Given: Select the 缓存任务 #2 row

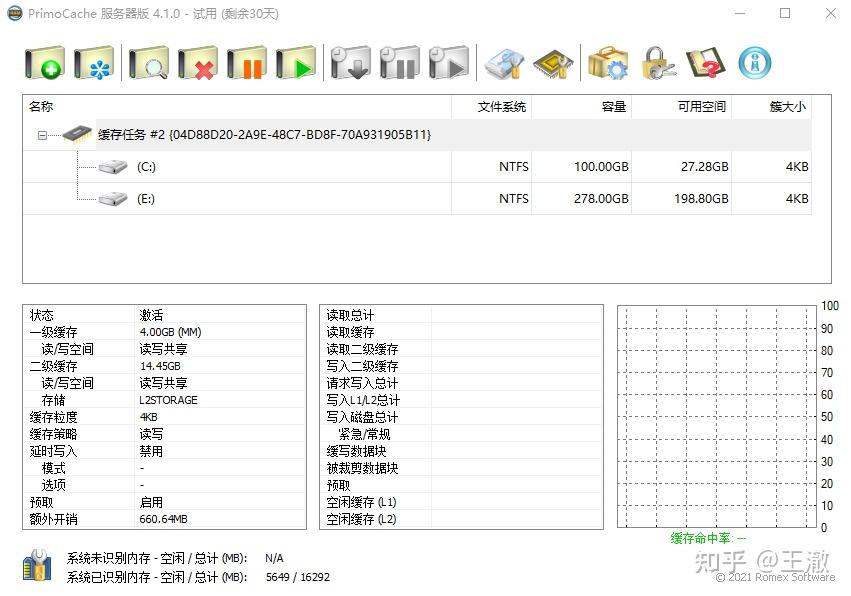Looking at the screenshot, I should click(417, 135).
